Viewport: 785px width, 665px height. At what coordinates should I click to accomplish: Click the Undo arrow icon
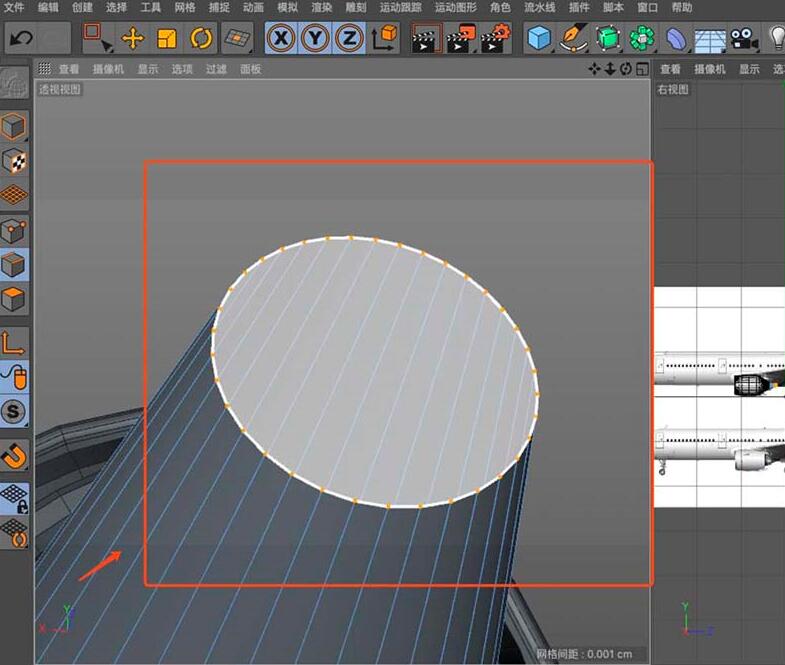click(21, 39)
